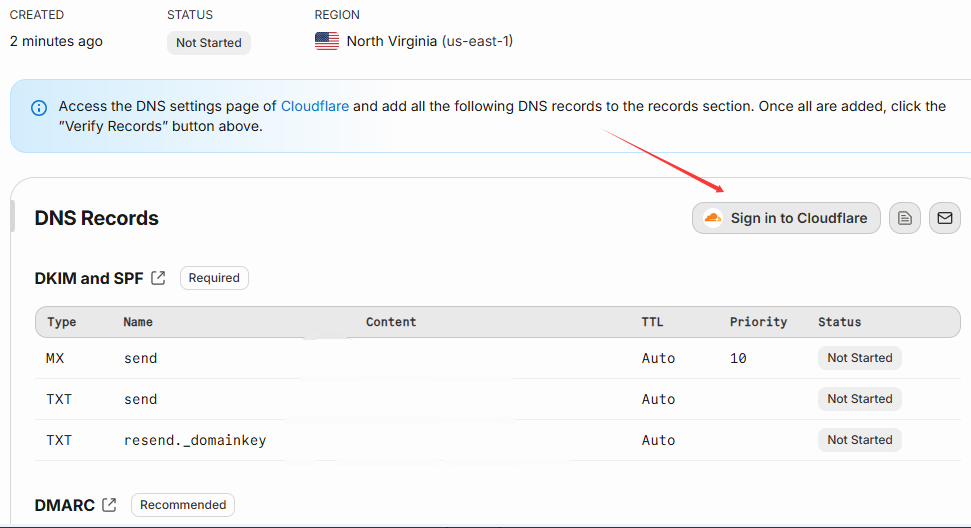The height and width of the screenshot is (528, 971).
Task: Click the Required badge next to DKIM and SPF
Action: 214,278
